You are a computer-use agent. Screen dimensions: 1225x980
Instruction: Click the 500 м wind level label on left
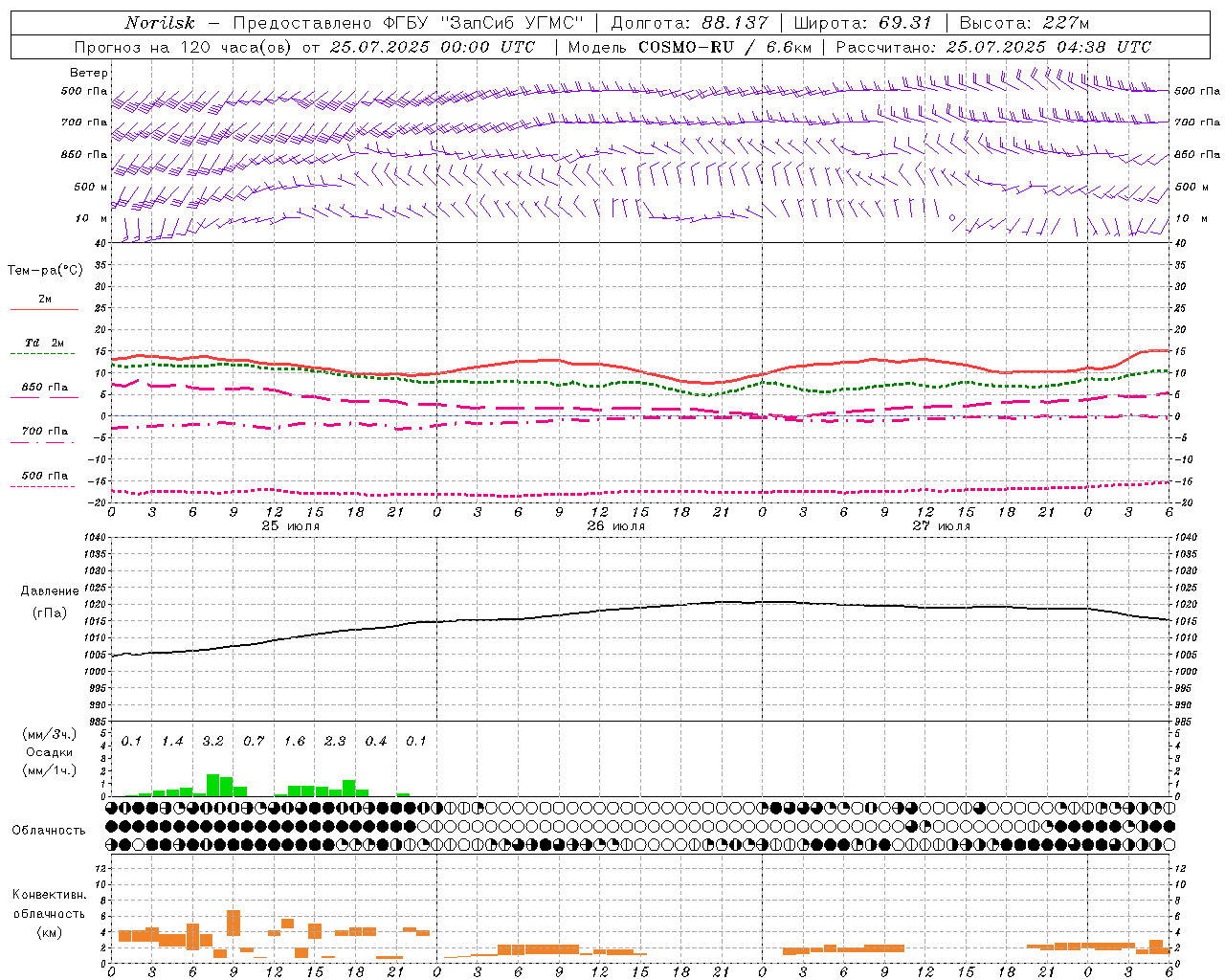coord(91,187)
